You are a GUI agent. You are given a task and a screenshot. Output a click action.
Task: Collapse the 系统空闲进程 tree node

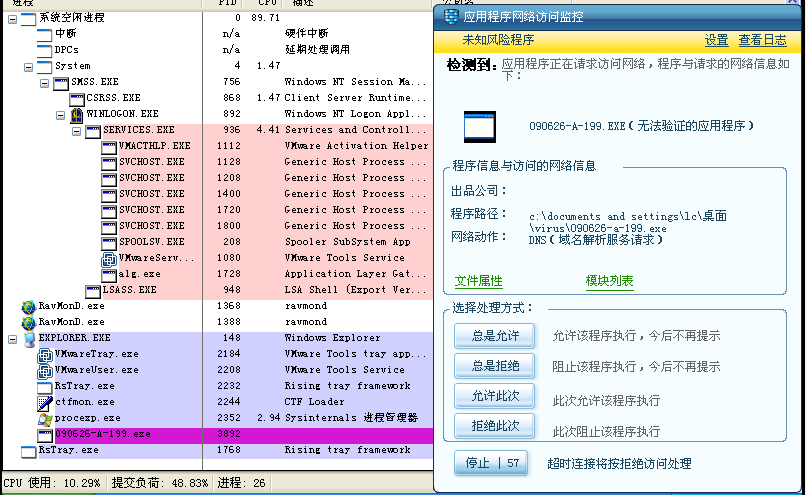pyautogui.click(x=12, y=20)
